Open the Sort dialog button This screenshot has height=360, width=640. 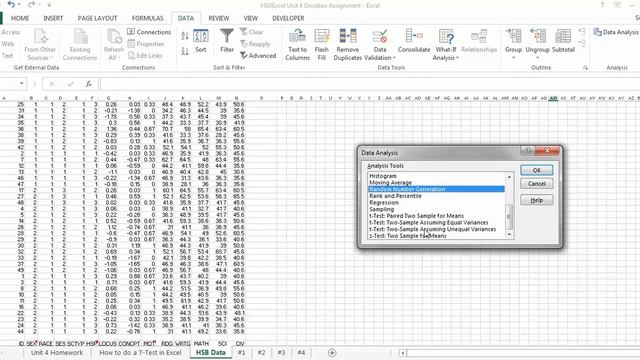[200, 41]
